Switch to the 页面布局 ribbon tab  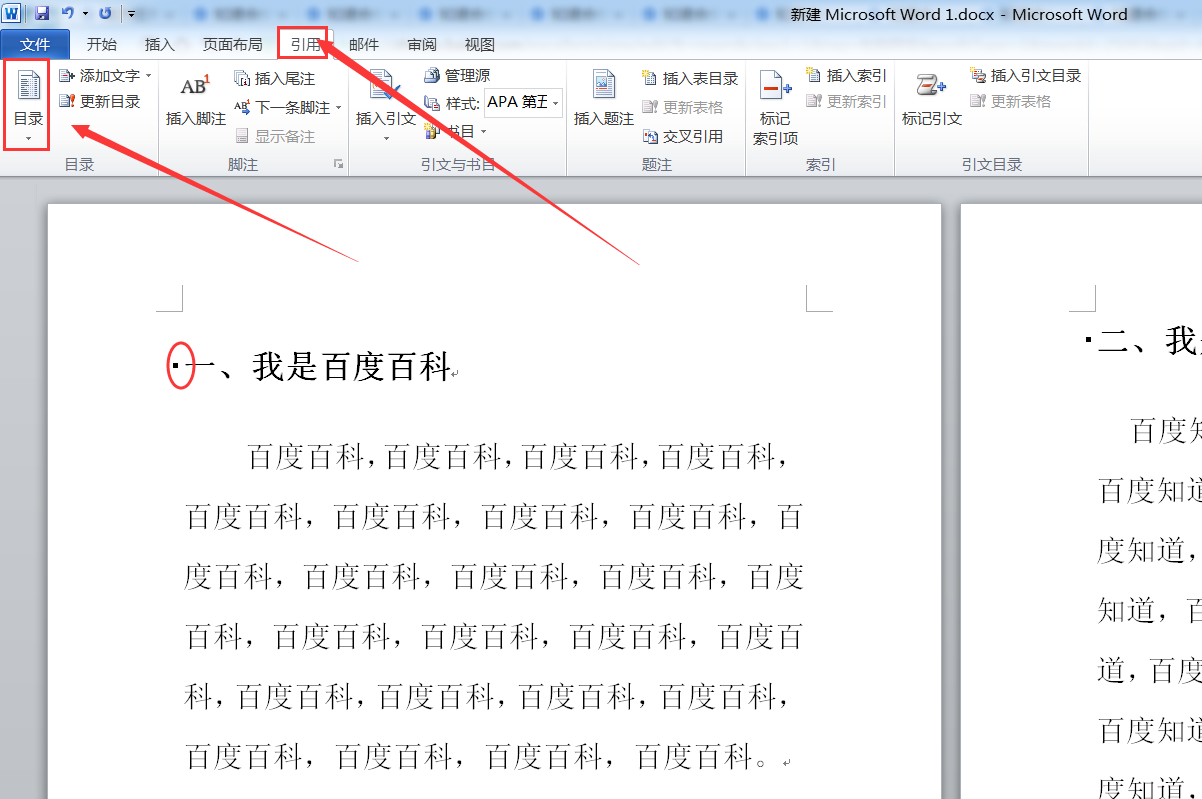(x=232, y=44)
